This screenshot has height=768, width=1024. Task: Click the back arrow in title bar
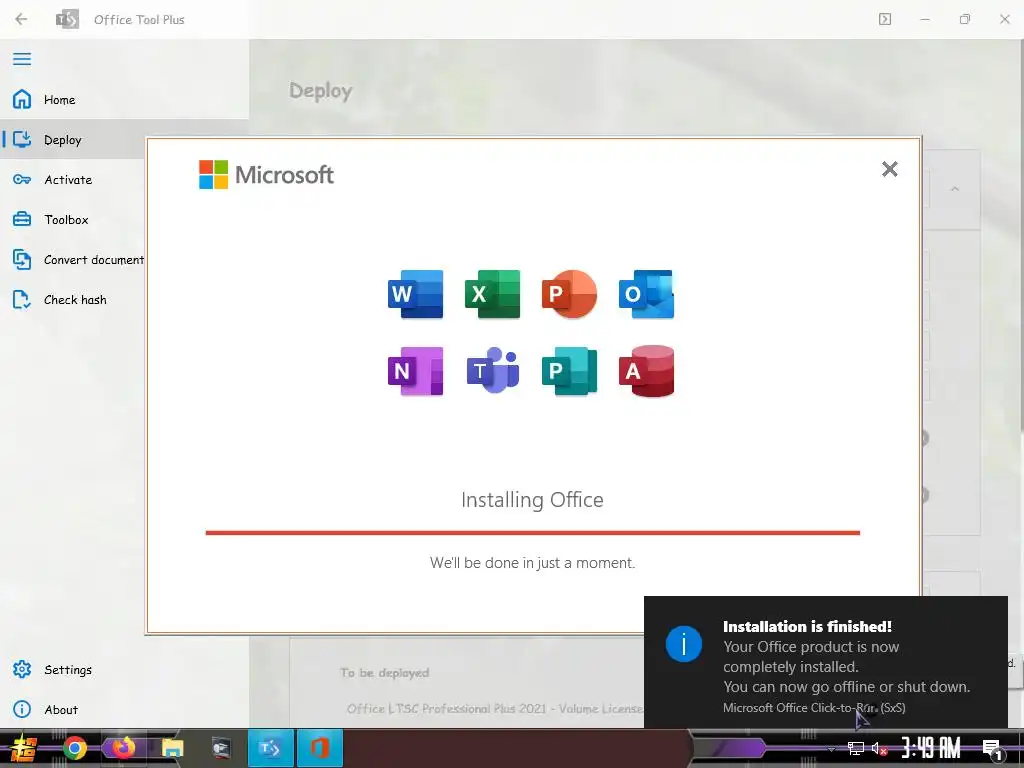(x=21, y=19)
